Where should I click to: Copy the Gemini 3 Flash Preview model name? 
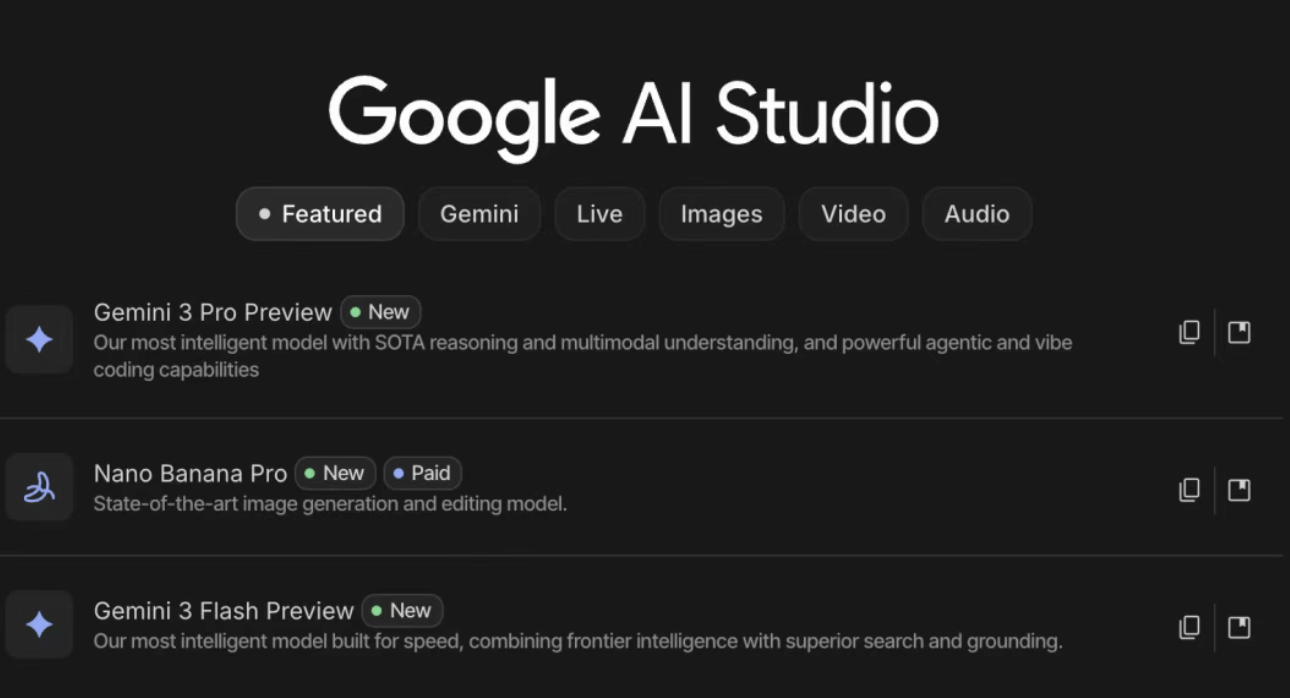click(1189, 627)
